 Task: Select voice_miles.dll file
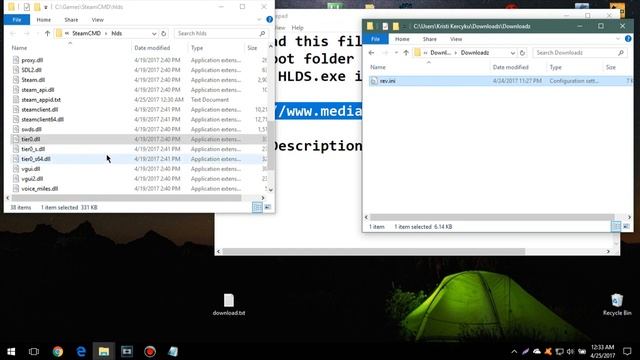tap(40, 189)
